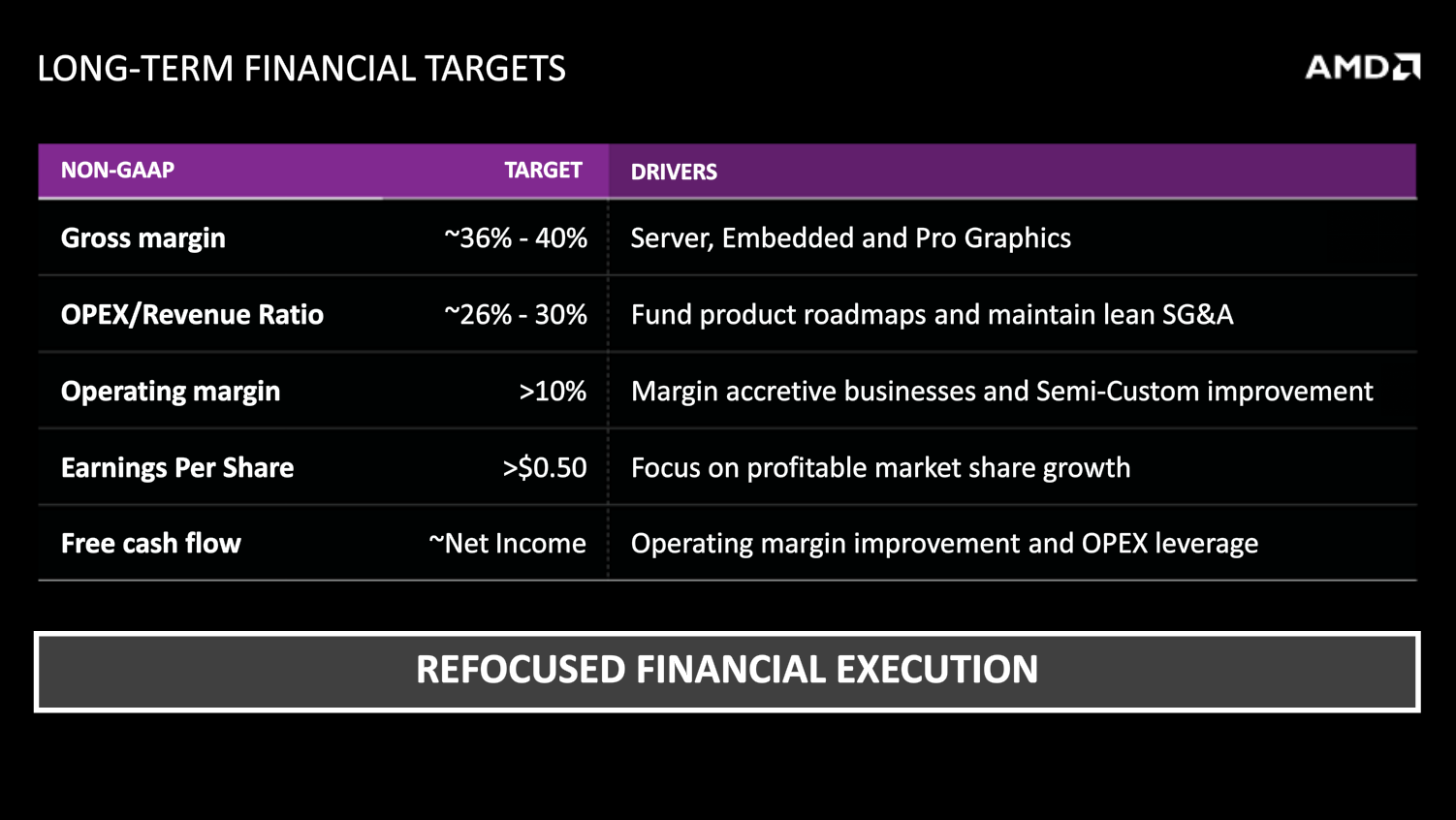Click the AMD logo icon
1456x820 pixels.
point(1362,67)
